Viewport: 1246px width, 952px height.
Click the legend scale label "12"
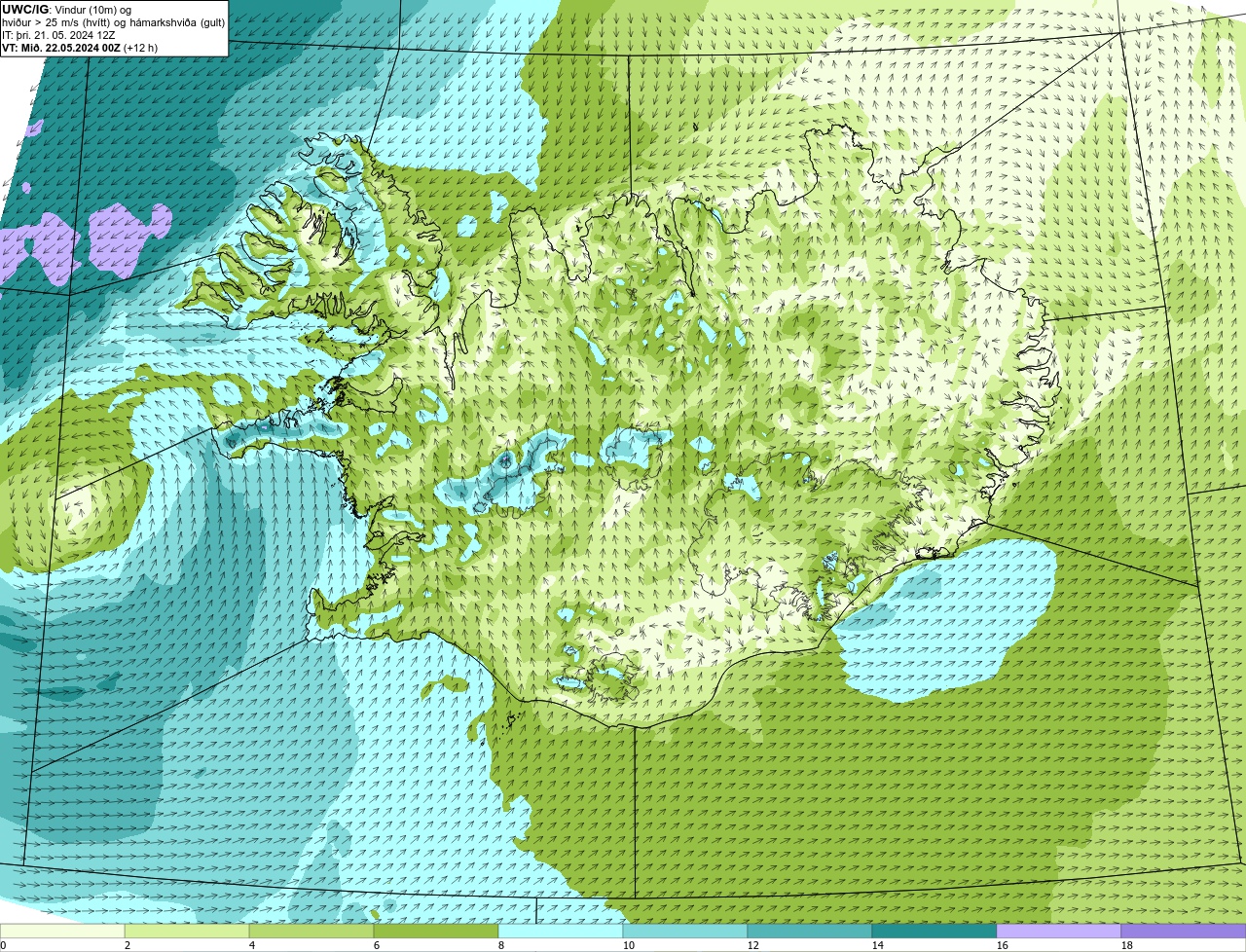(753, 945)
